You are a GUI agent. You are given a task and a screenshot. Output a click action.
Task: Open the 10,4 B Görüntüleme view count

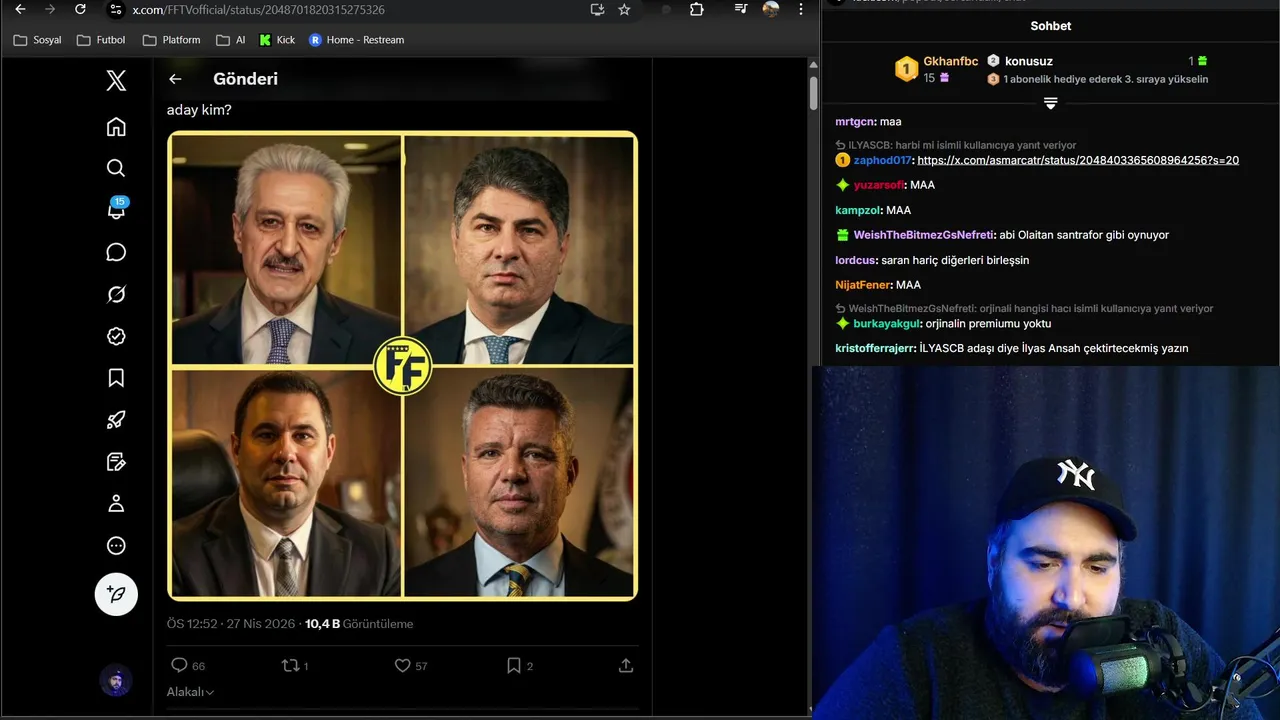pyautogui.click(x=359, y=624)
